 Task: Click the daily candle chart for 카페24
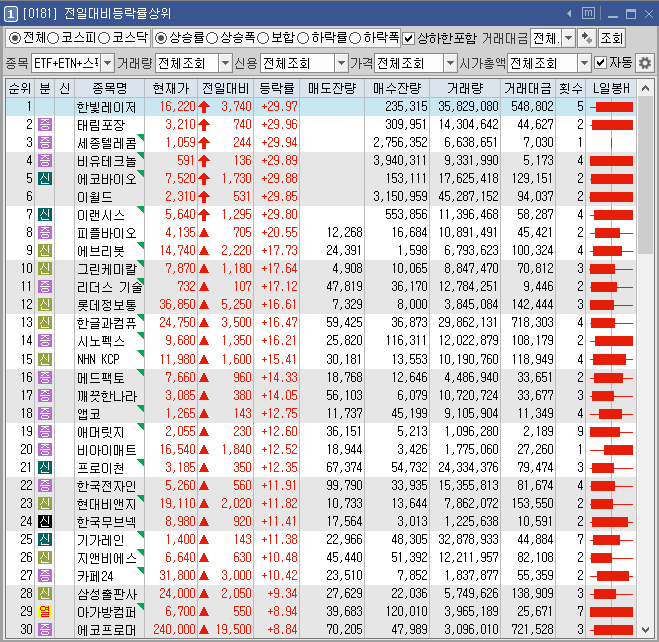(x=612, y=576)
